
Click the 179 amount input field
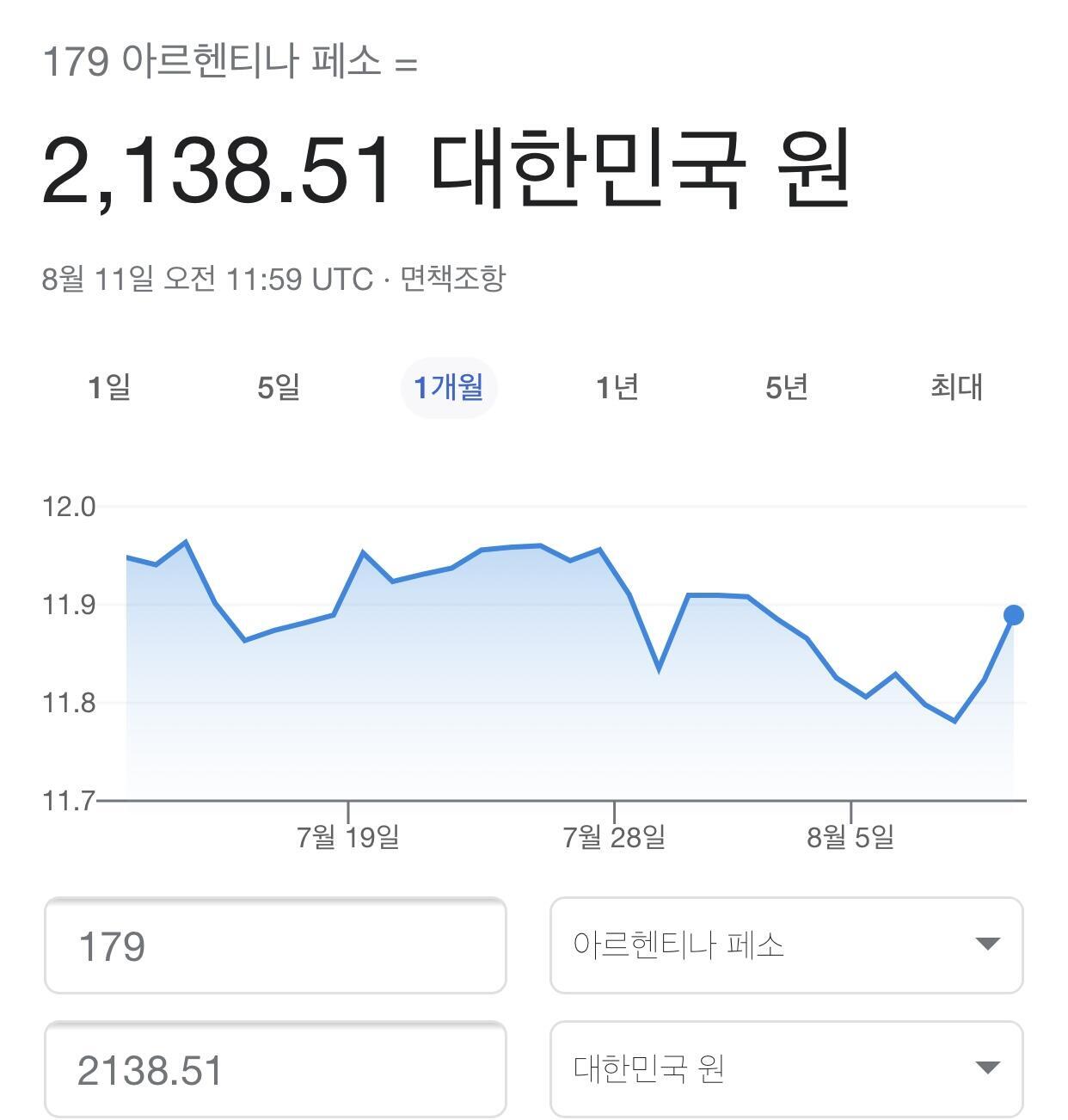[x=275, y=945]
